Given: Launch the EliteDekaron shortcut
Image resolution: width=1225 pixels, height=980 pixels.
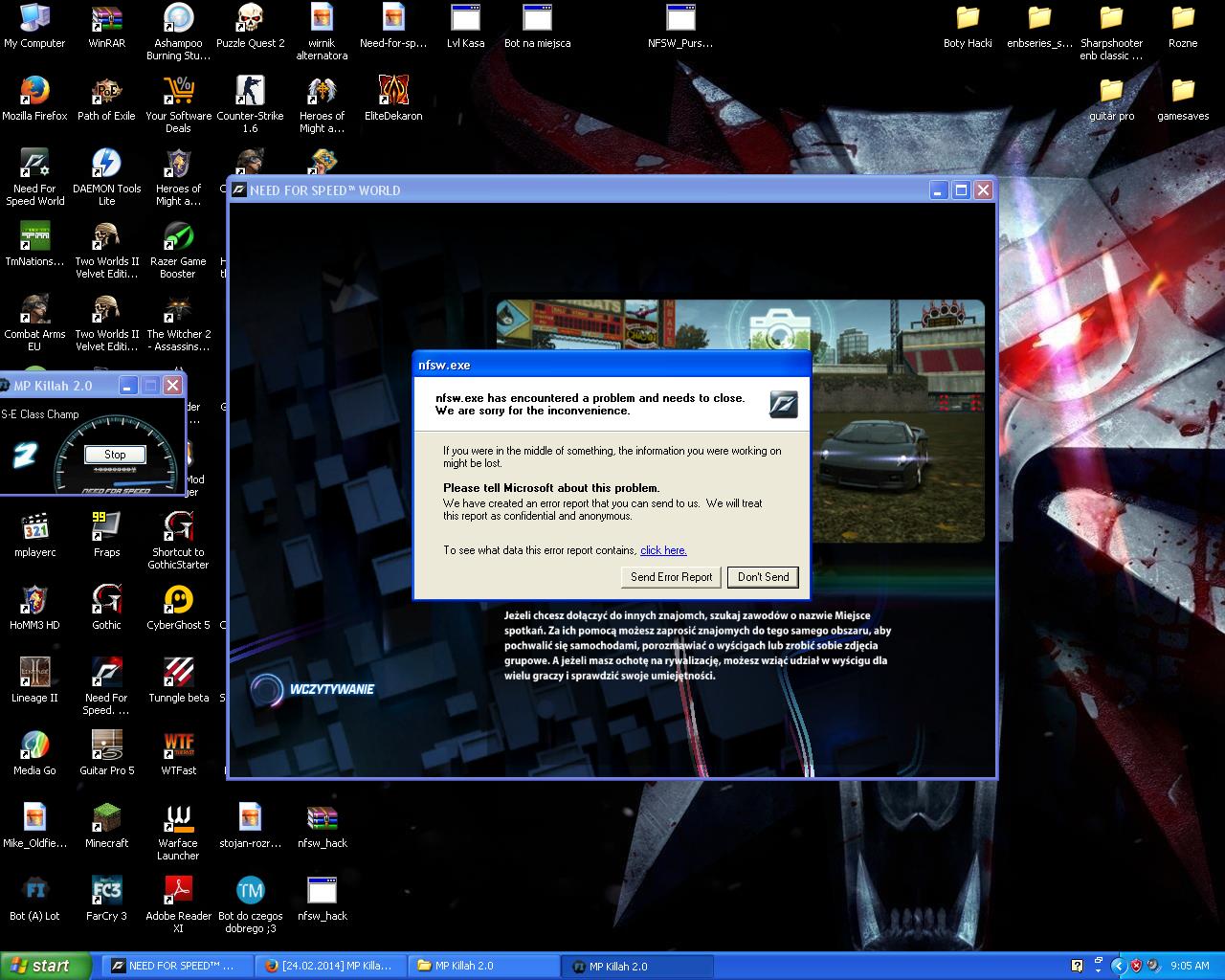Looking at the screenshot, I should 393,99.
